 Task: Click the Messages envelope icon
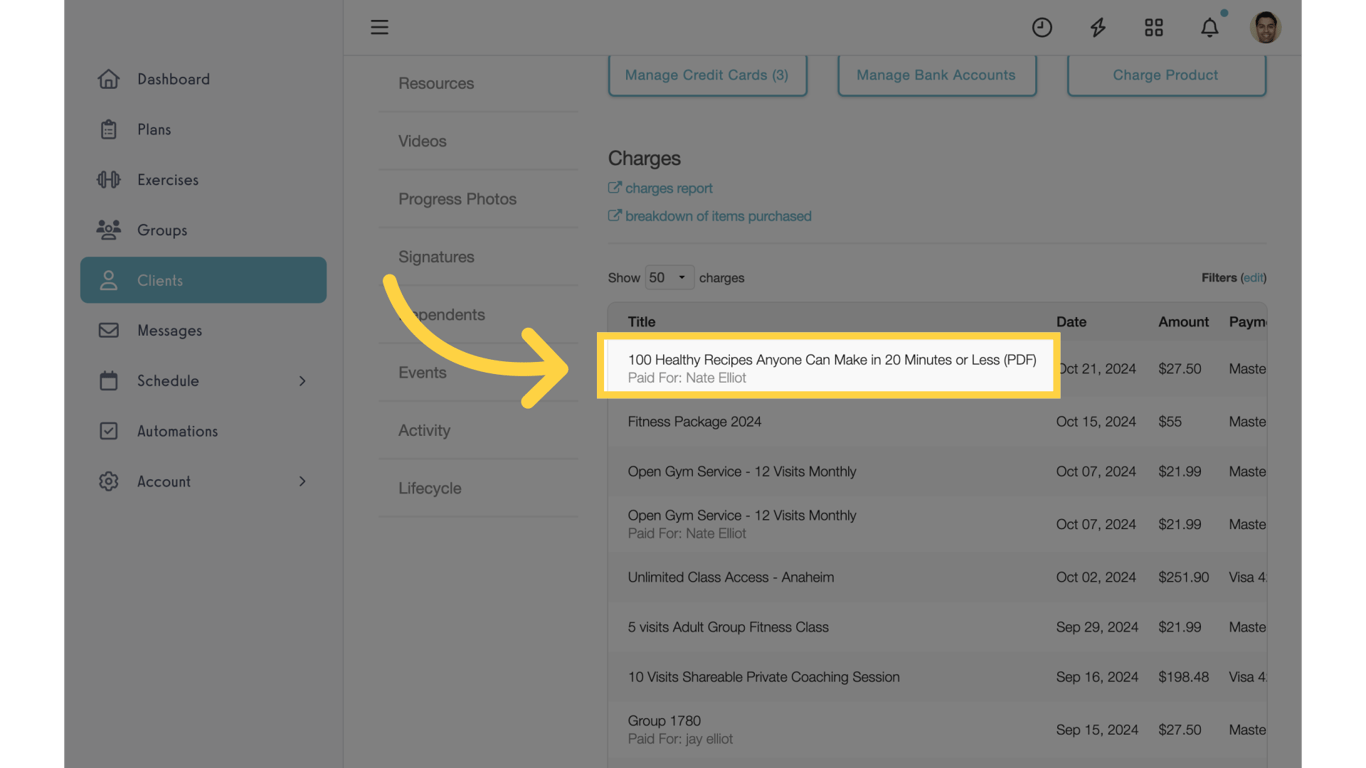coord(108,331)
